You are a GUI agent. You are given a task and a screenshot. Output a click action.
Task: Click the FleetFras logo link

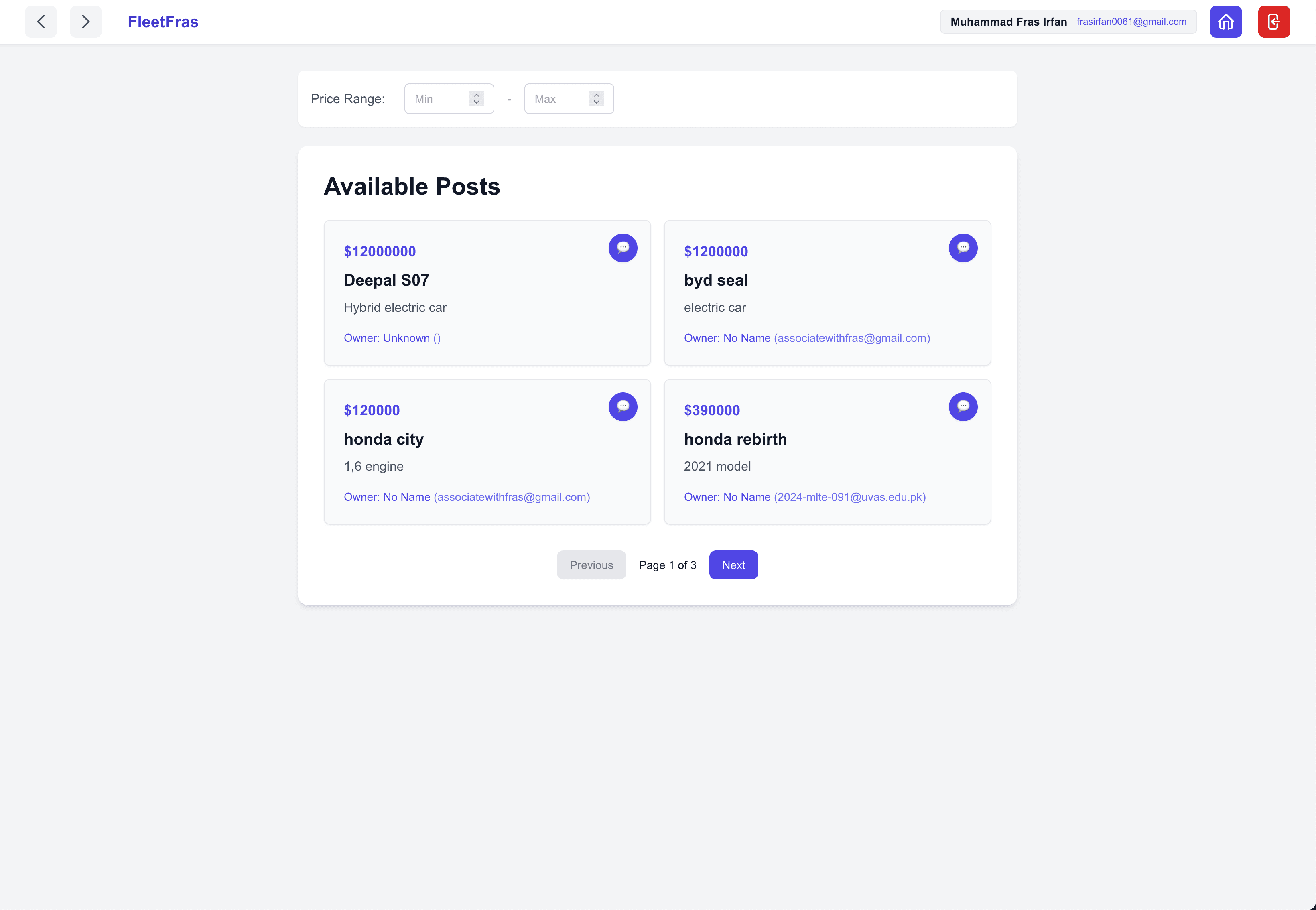tap(163, 22)
